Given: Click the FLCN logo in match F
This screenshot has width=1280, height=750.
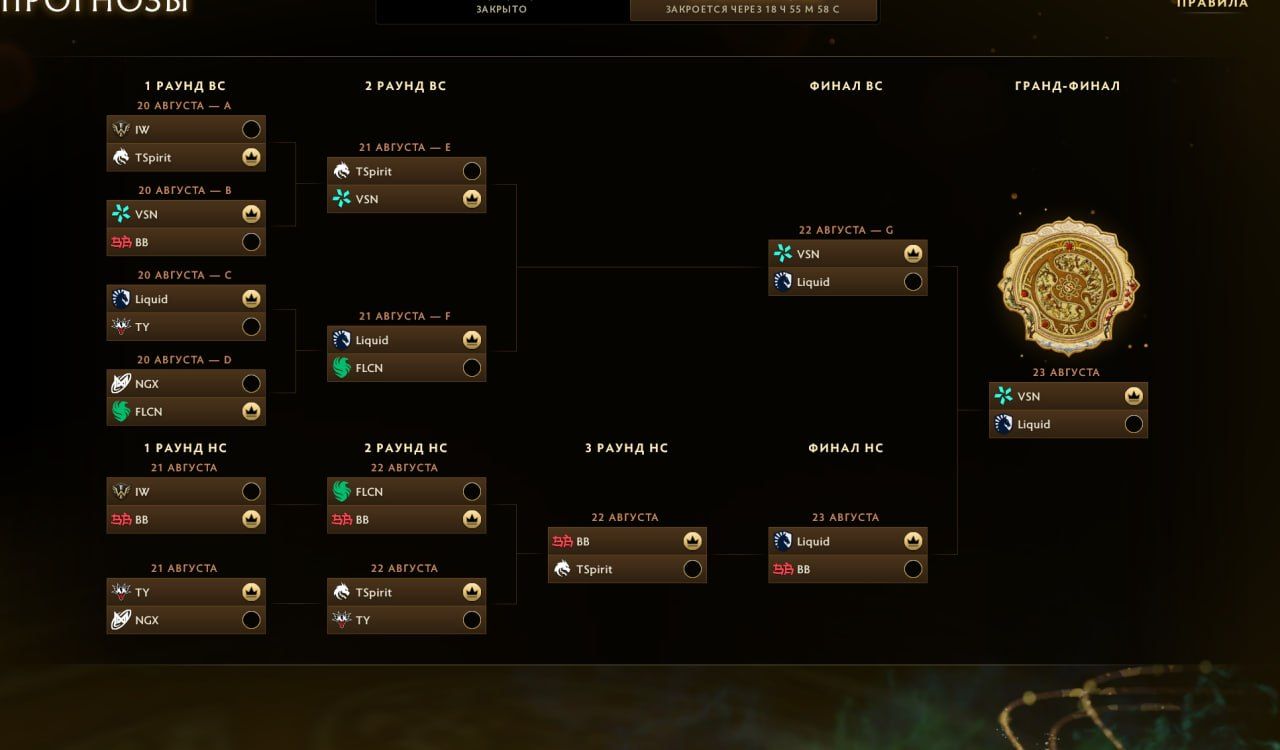Looking at the screenshot, I should tap(342, 368).
